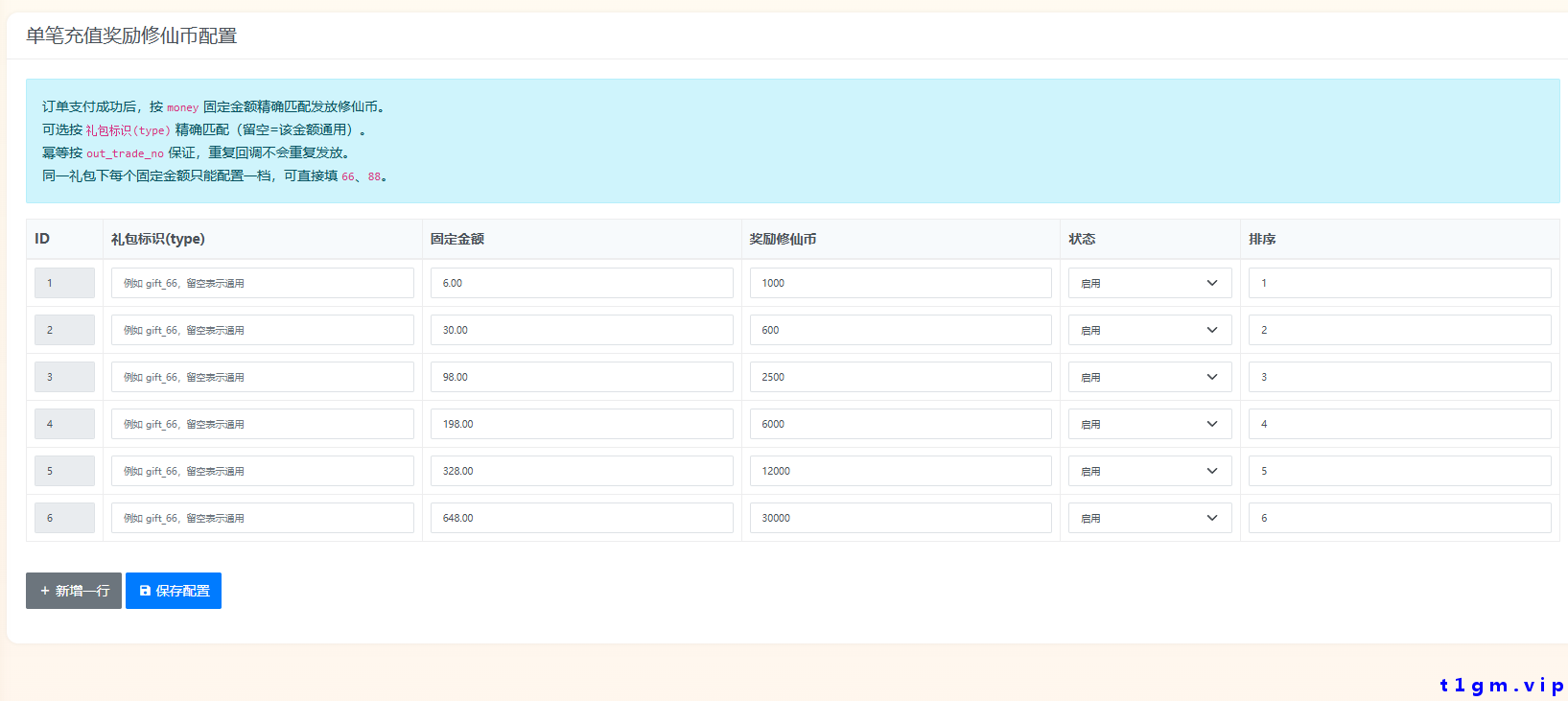Click the reward coins field showing 30000

(901, 518)
